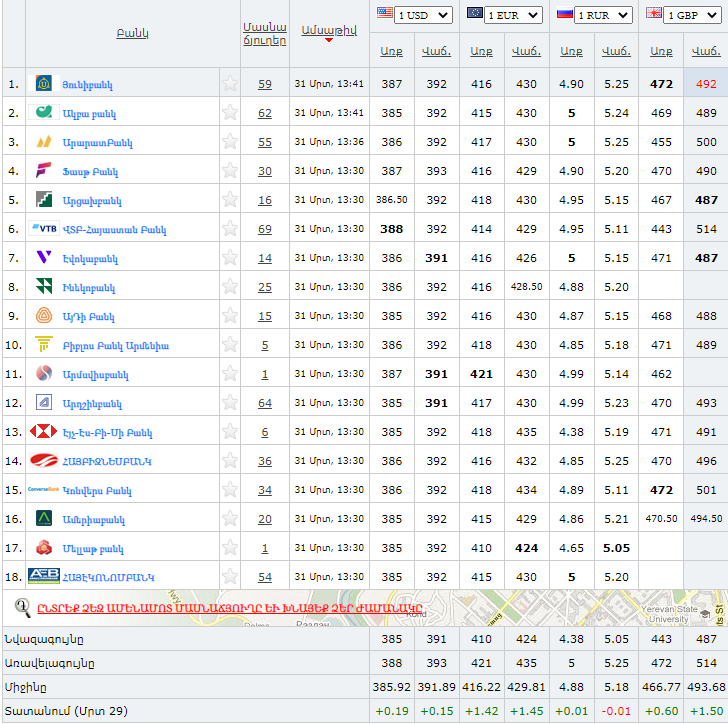This screenshot has height=724, width=728.
Task: Sort by RUR buy rate header
Action: [571, 51]
